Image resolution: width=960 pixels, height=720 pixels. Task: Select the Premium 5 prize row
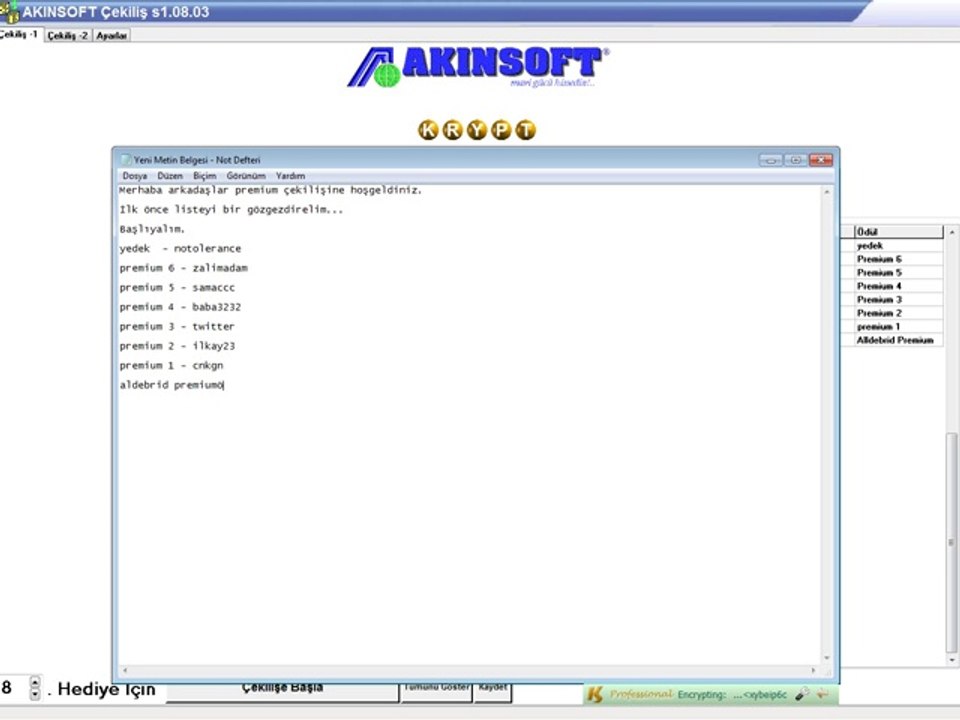899,272
